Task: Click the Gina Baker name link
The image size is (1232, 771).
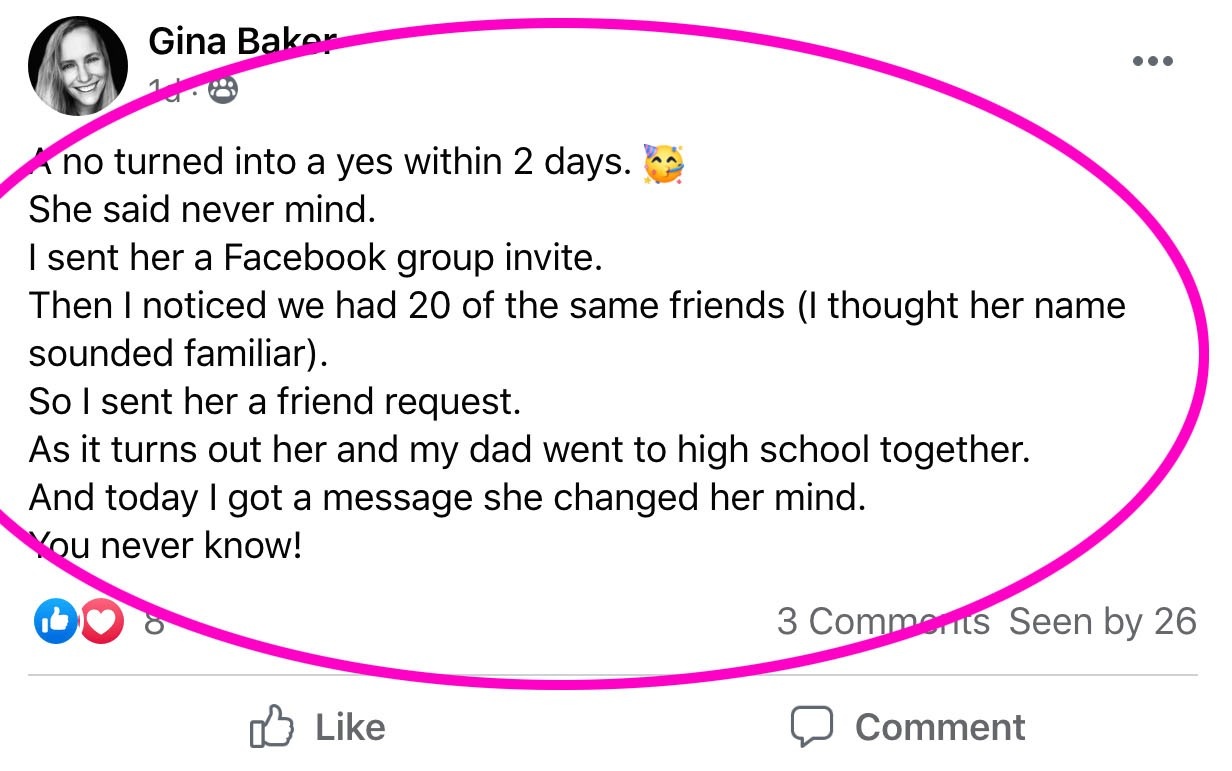Action: (239, 42)
